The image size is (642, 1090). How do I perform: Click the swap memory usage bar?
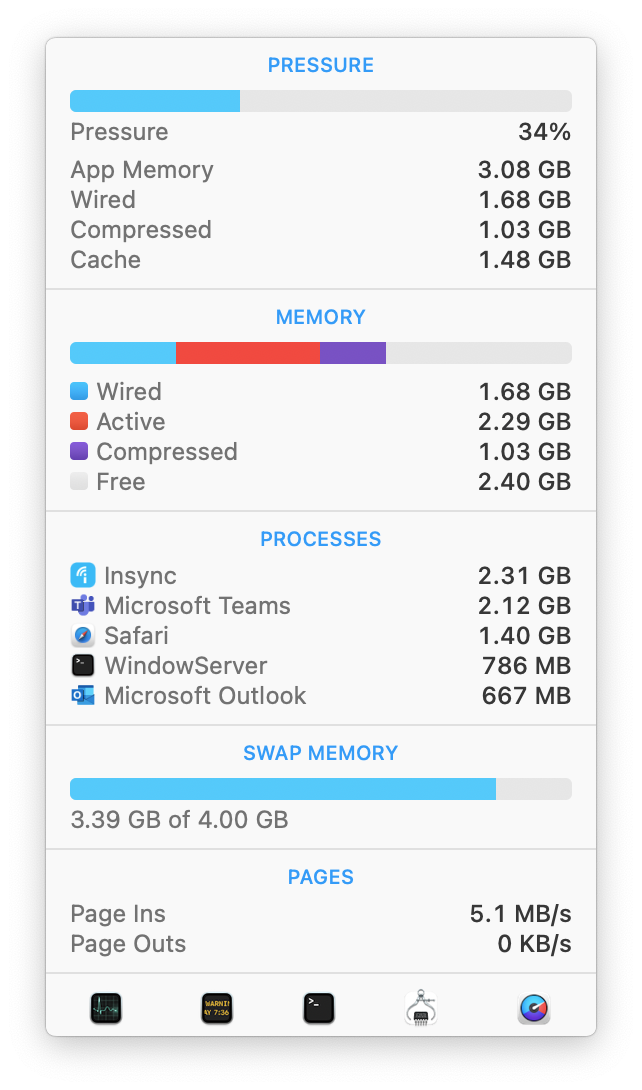coord(320,789)
